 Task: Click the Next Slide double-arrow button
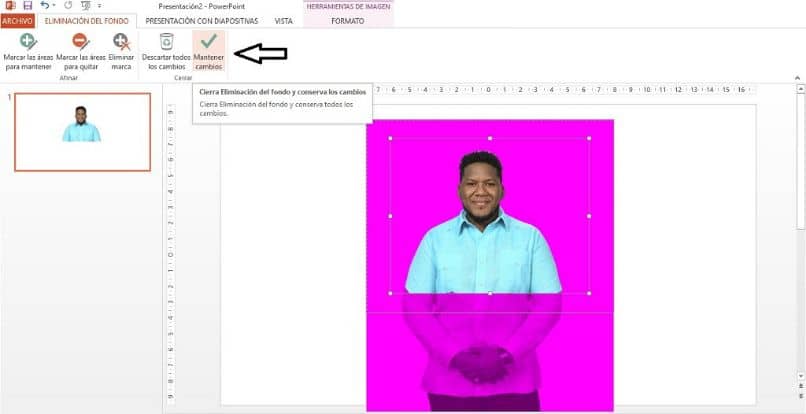point(800,395)
